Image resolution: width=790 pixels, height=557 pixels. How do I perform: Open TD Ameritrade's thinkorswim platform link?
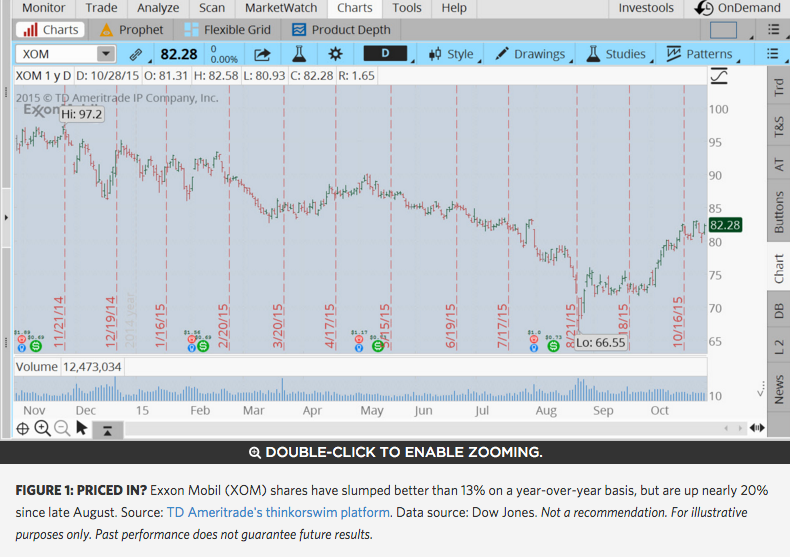pos(278,513)
